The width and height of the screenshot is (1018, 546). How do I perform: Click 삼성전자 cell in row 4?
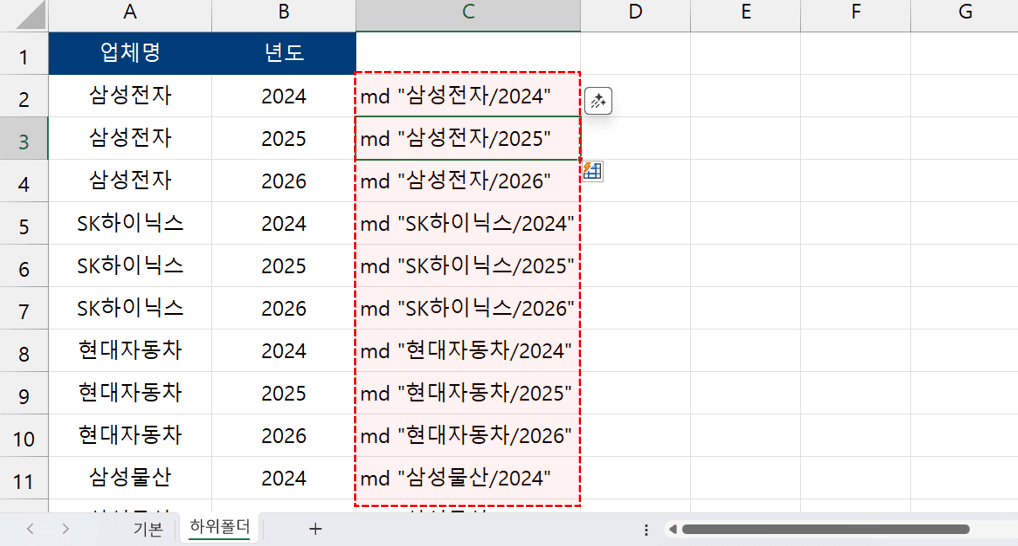130,180
